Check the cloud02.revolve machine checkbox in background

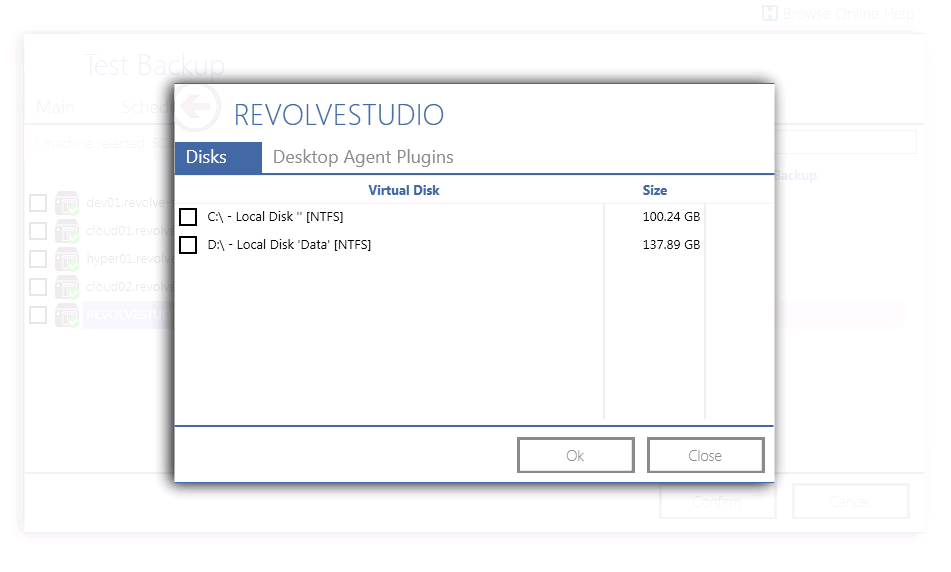tap(38, 287)
